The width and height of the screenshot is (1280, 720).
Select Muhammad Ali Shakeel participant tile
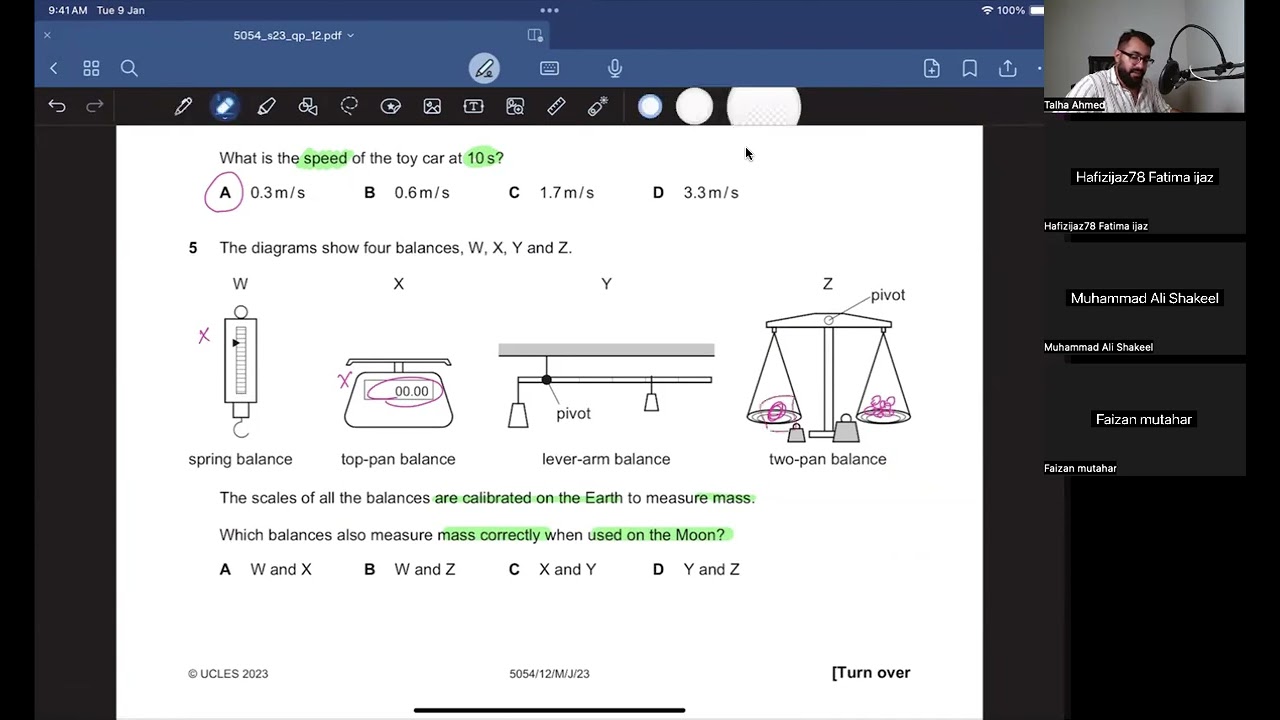point(1145,298)
